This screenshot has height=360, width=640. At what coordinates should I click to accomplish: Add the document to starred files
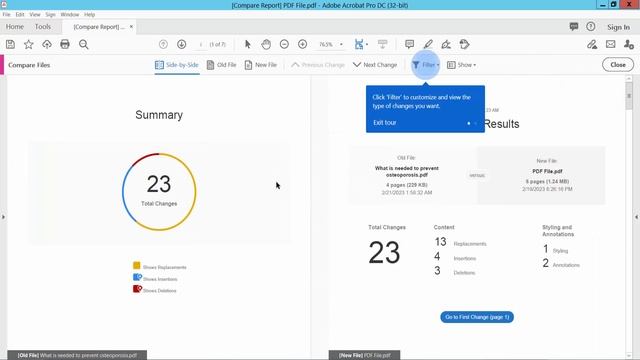tap(29, 44)
